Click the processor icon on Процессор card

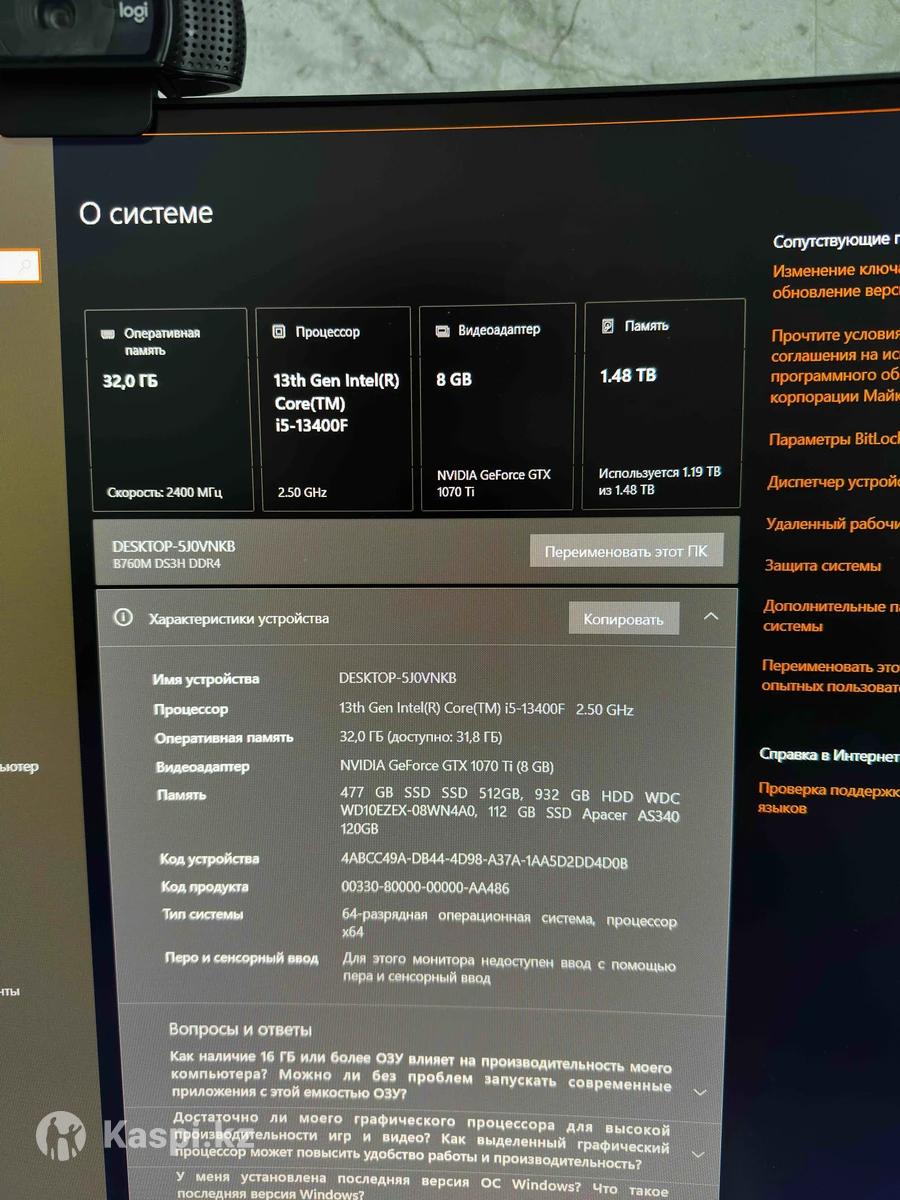[279, 332]
